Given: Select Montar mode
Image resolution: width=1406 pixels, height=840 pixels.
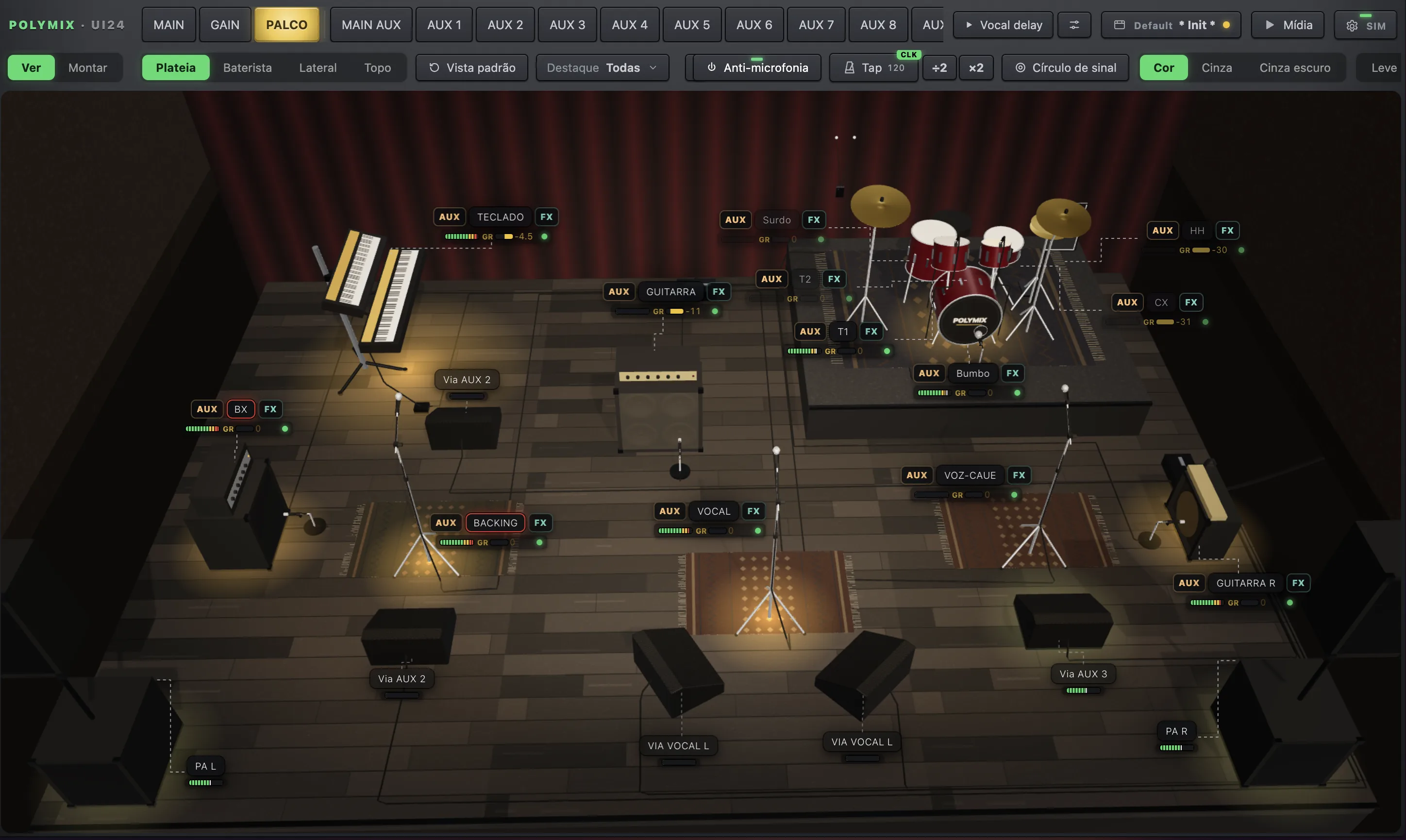Looking at the screenshot, I should tap(88, 68).
